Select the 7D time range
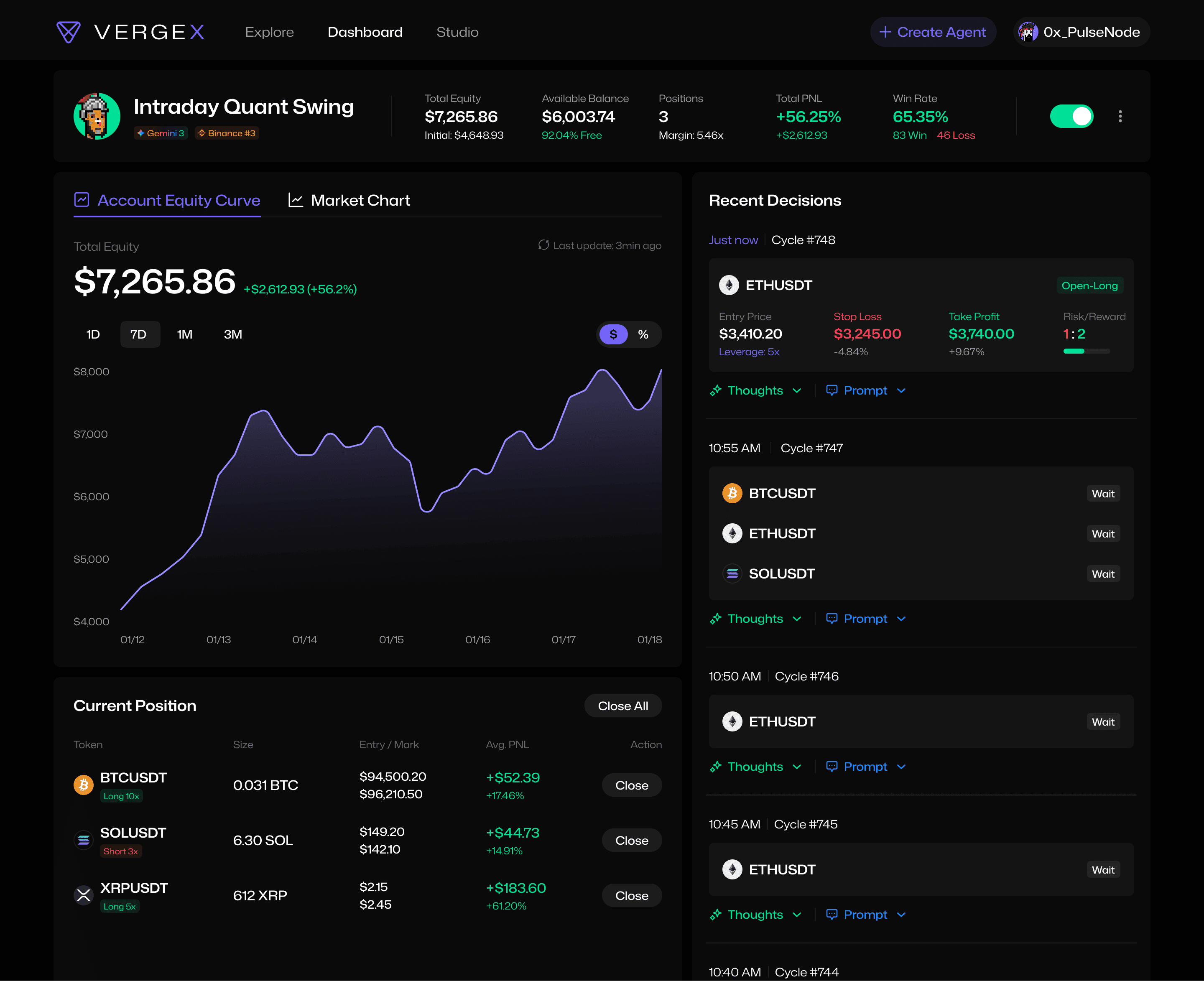Viewport: 1204px width, 981px height. pyautogui.click(x=140, y=334)
